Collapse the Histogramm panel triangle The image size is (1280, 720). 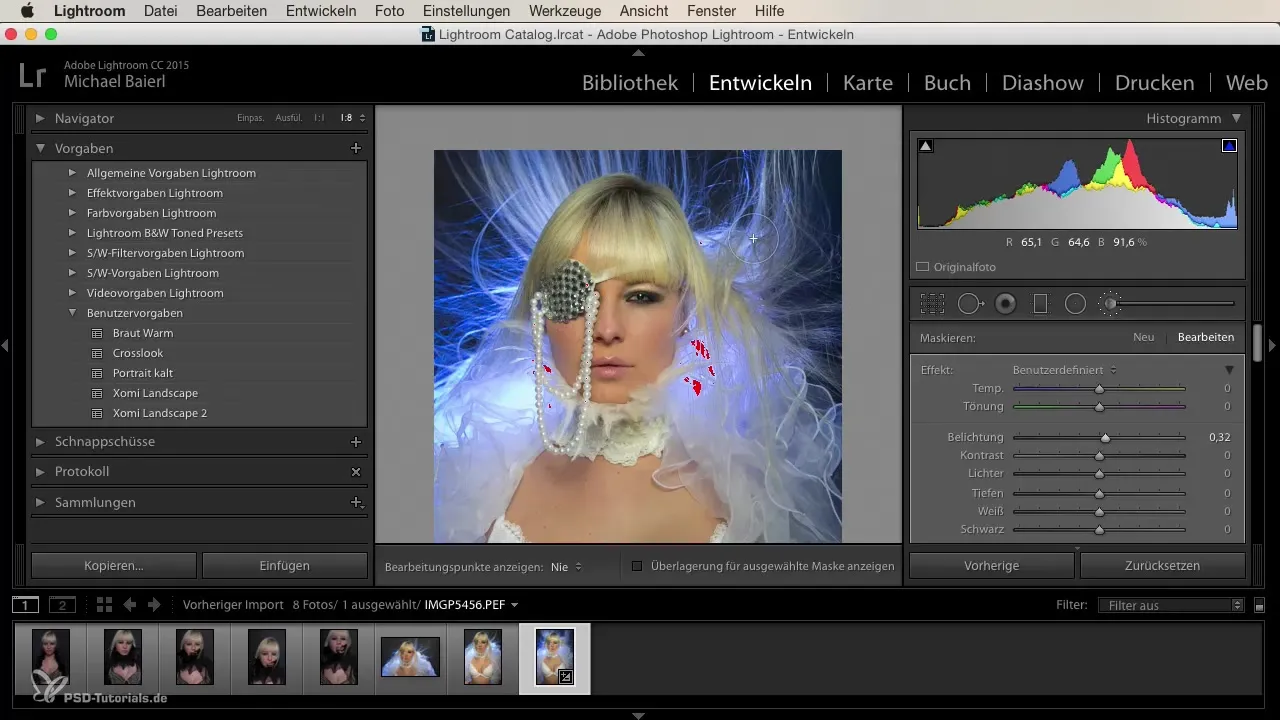(1237, 118)
